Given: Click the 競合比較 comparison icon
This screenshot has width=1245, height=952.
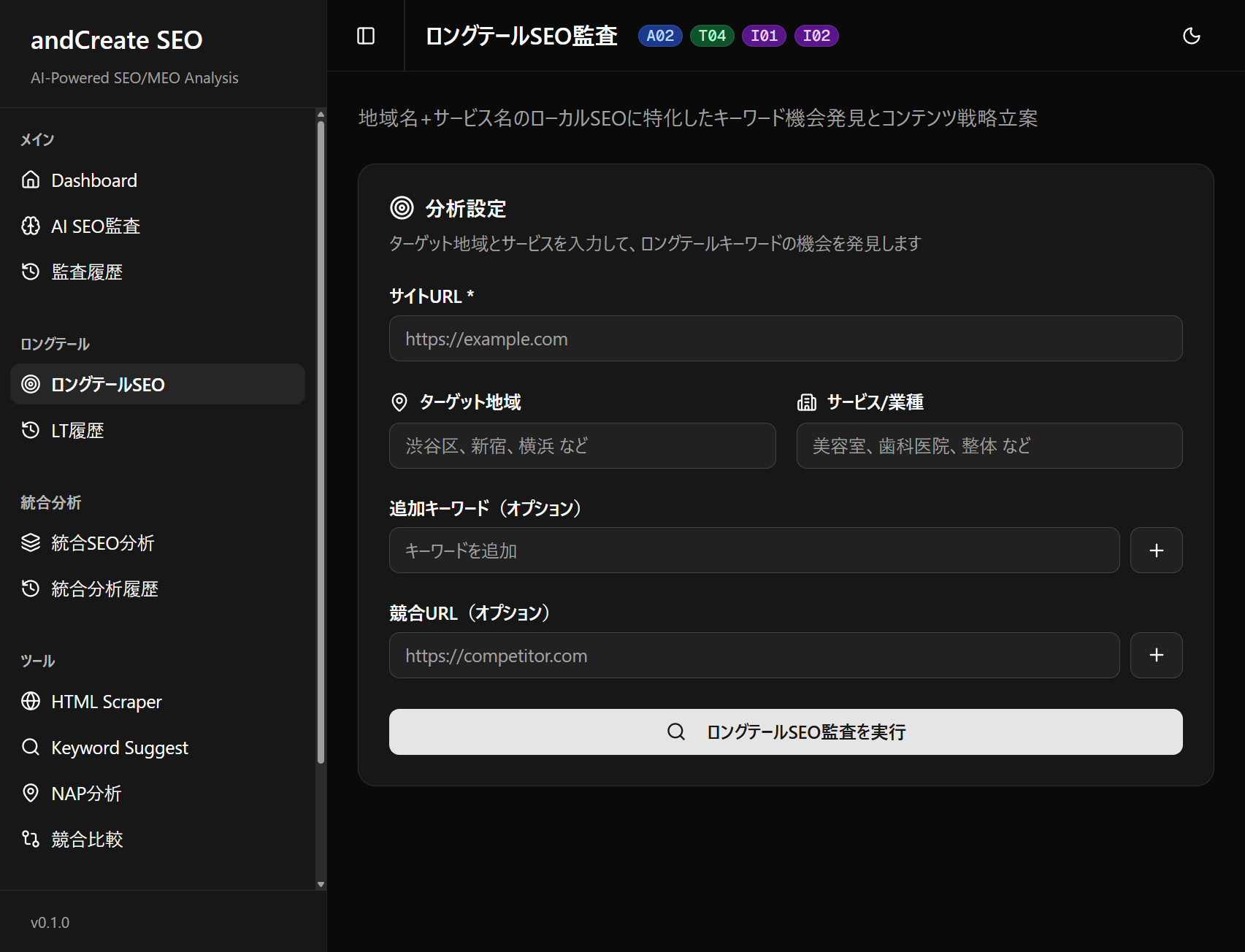Looking at the screenshot, I should tap(30, 839).
